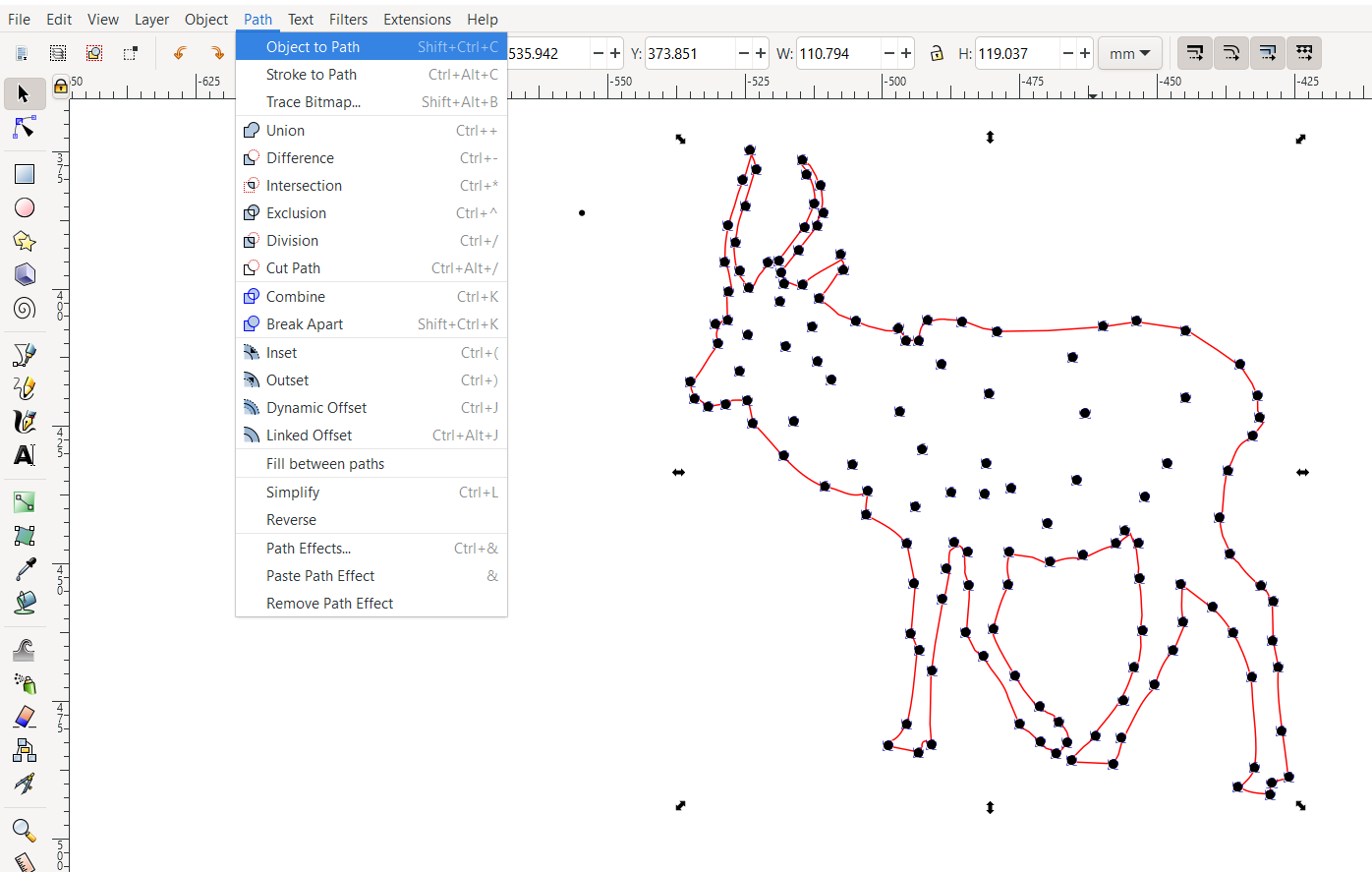
Task: Click the W width input field
Action: tap(838, 53)
